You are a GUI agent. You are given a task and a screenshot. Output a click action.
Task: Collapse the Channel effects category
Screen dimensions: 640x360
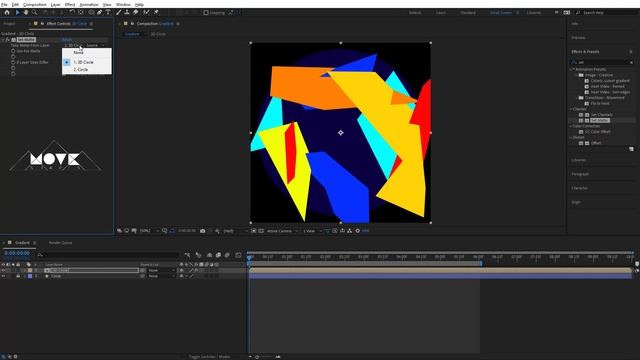point(571,109)
